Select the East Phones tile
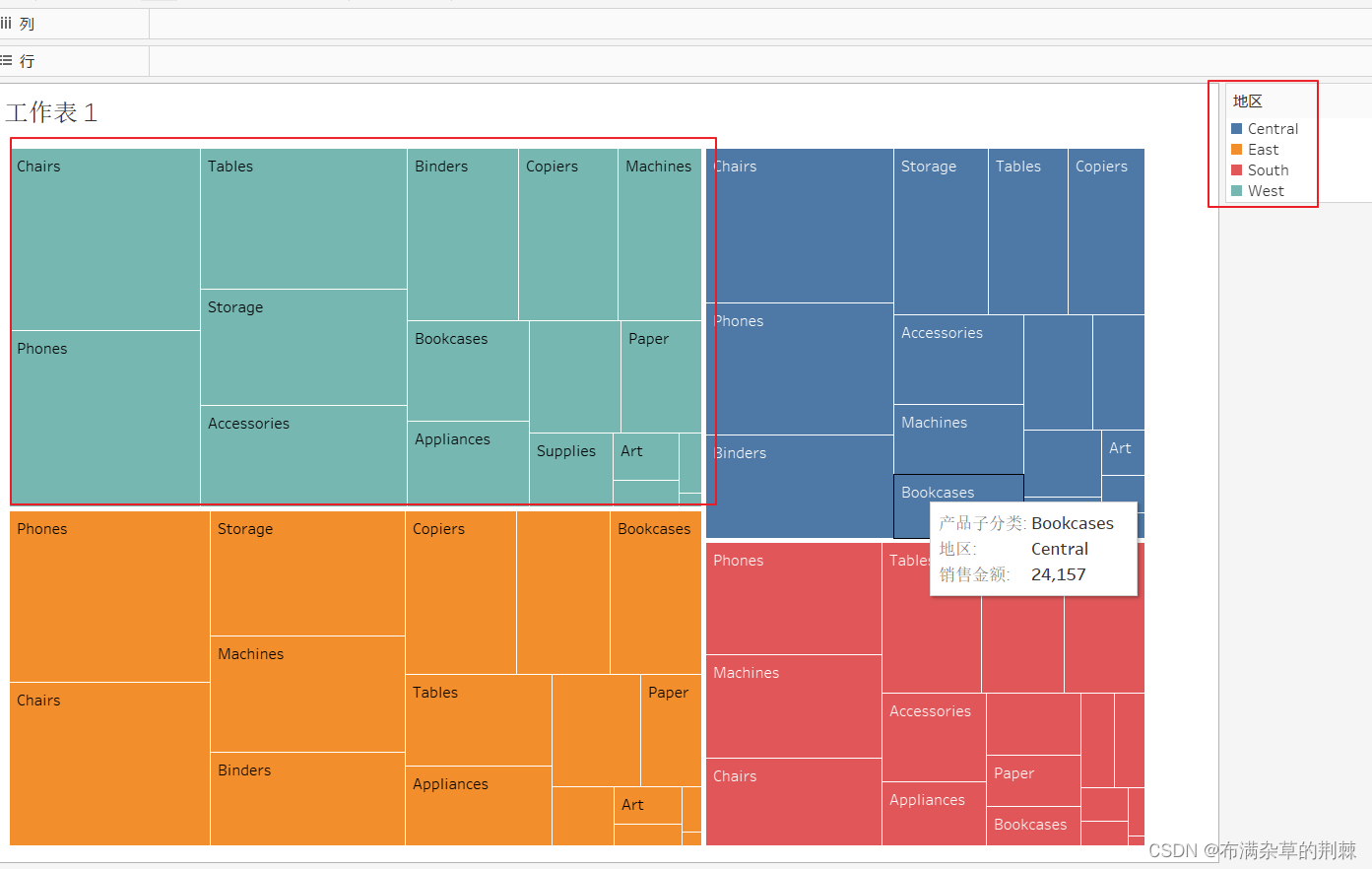 coord(109,596)
